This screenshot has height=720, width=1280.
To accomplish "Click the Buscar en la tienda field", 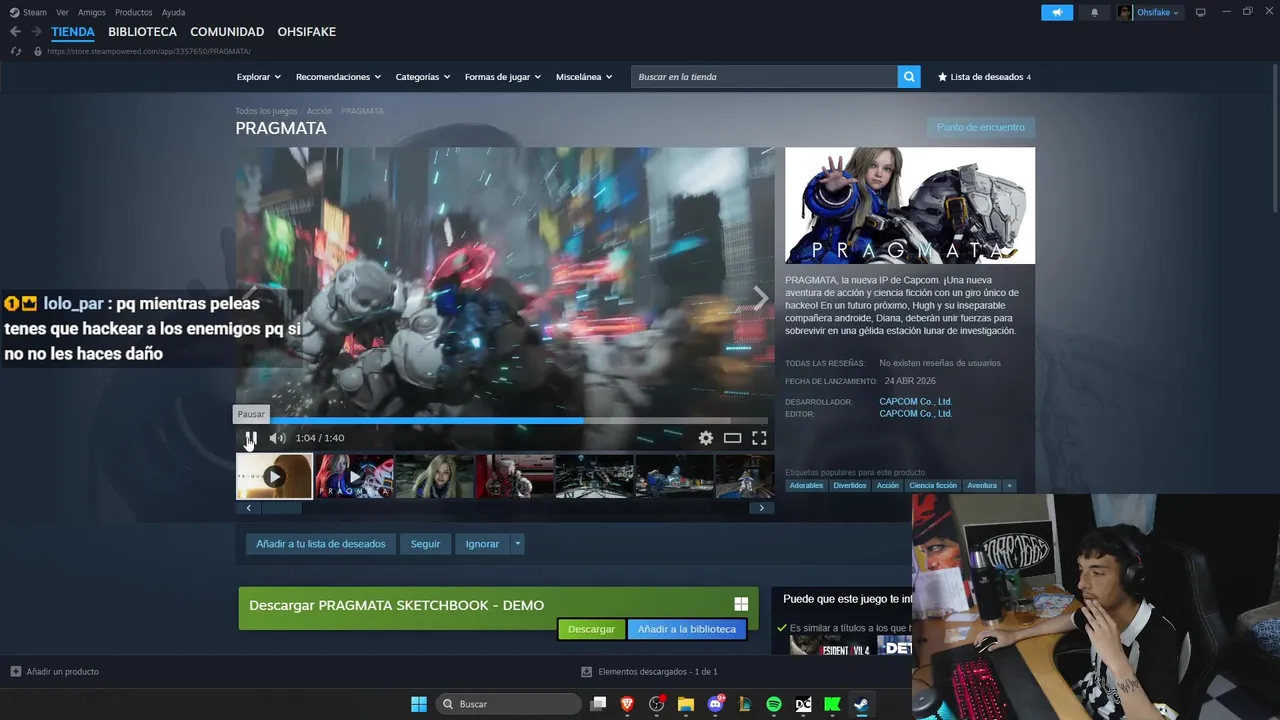I will point(764,77).
